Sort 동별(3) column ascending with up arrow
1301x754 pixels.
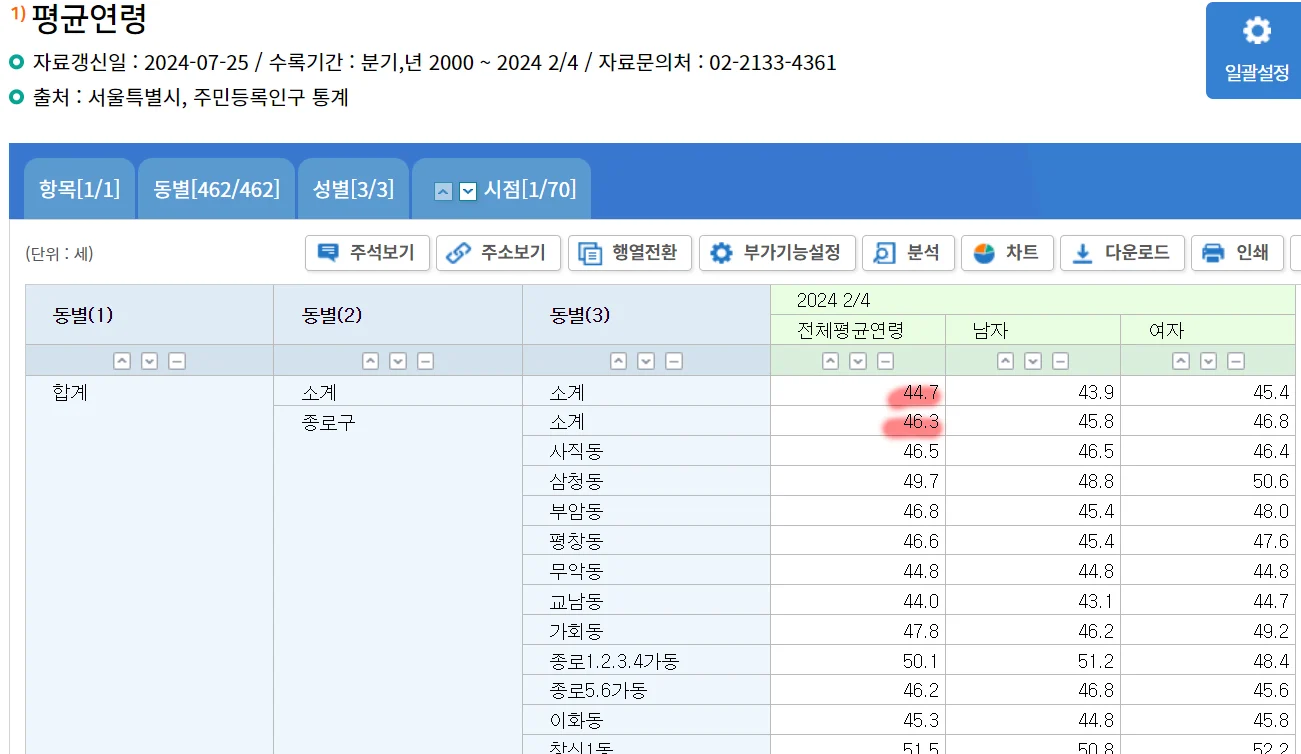[x=619, y=361]
